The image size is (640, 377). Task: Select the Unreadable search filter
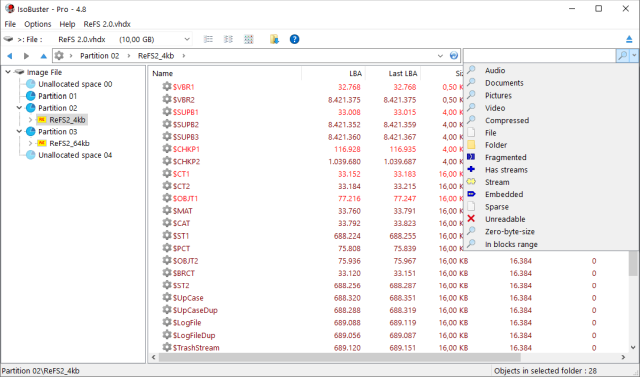click(505, 219)
